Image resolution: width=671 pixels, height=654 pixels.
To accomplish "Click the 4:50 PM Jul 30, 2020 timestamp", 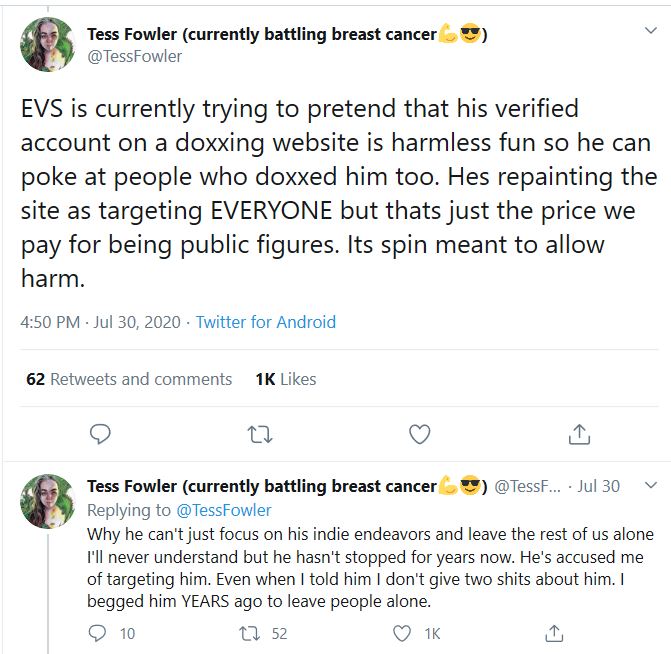I will [x=100, y=322].
